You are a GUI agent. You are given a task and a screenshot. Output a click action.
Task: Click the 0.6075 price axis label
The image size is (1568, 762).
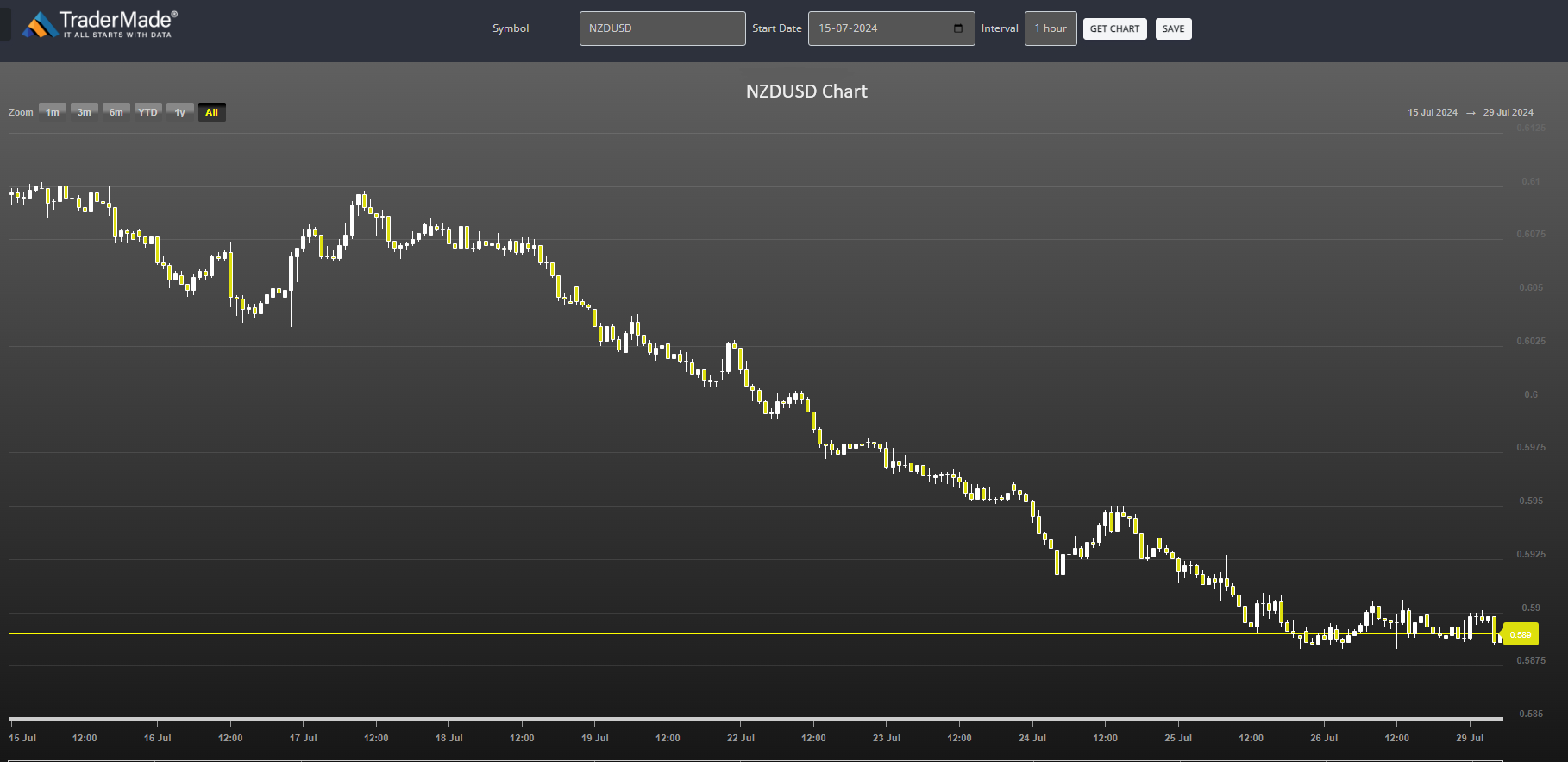(1531, 234)
